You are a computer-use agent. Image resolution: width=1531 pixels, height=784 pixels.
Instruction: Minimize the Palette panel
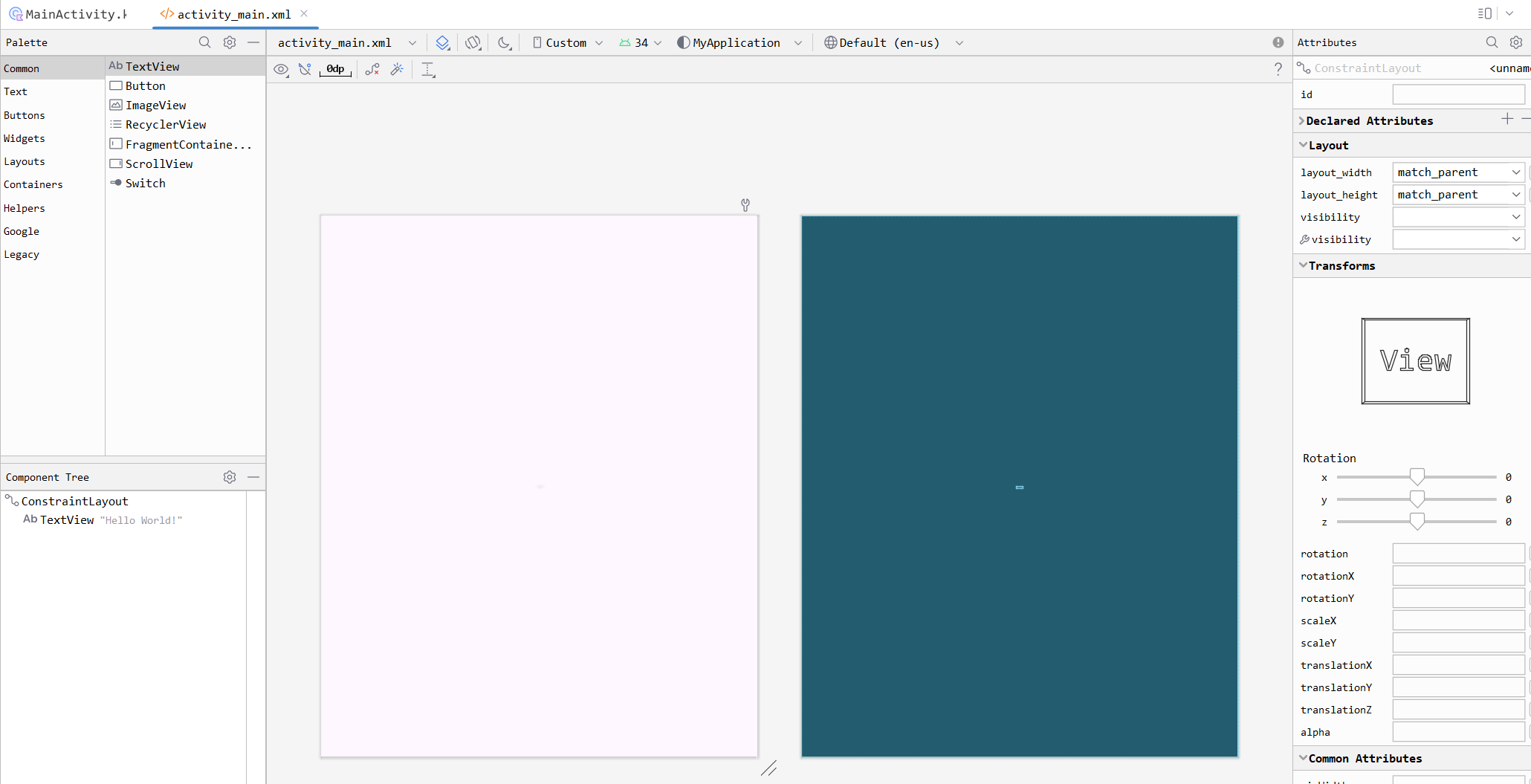pos(253,42)
